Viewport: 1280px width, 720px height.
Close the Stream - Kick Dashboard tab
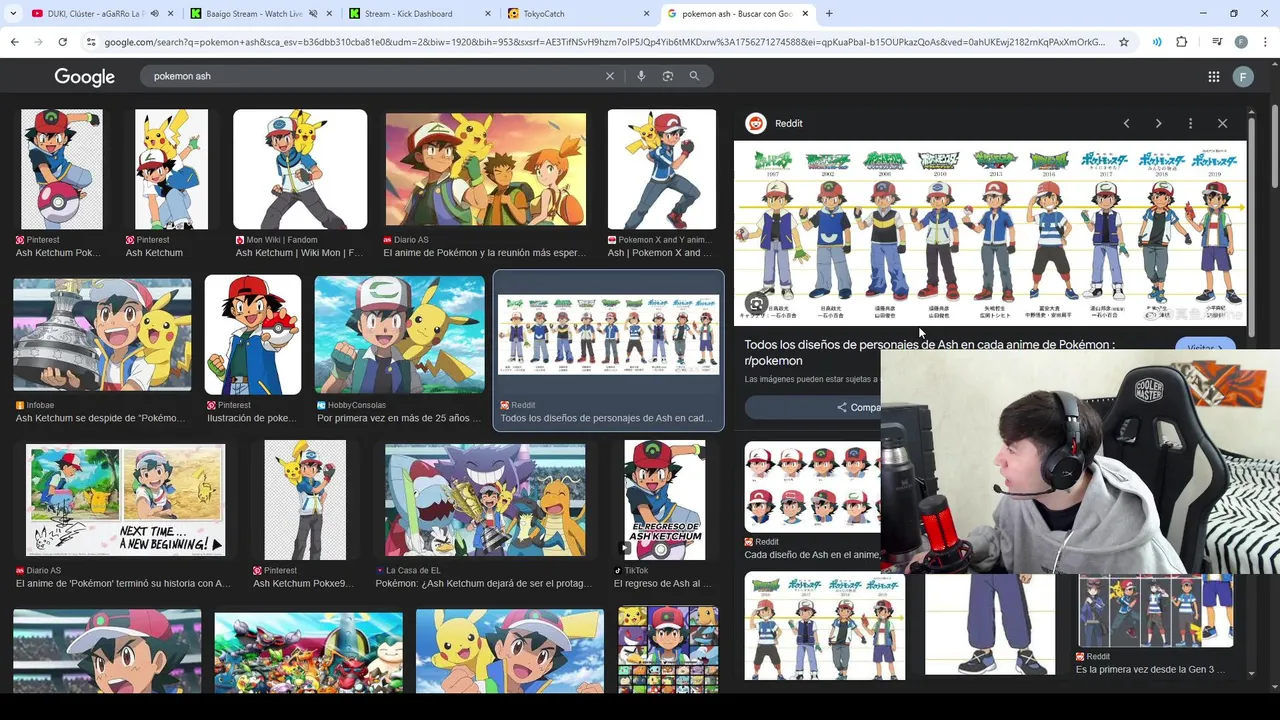tap(487, 14)
